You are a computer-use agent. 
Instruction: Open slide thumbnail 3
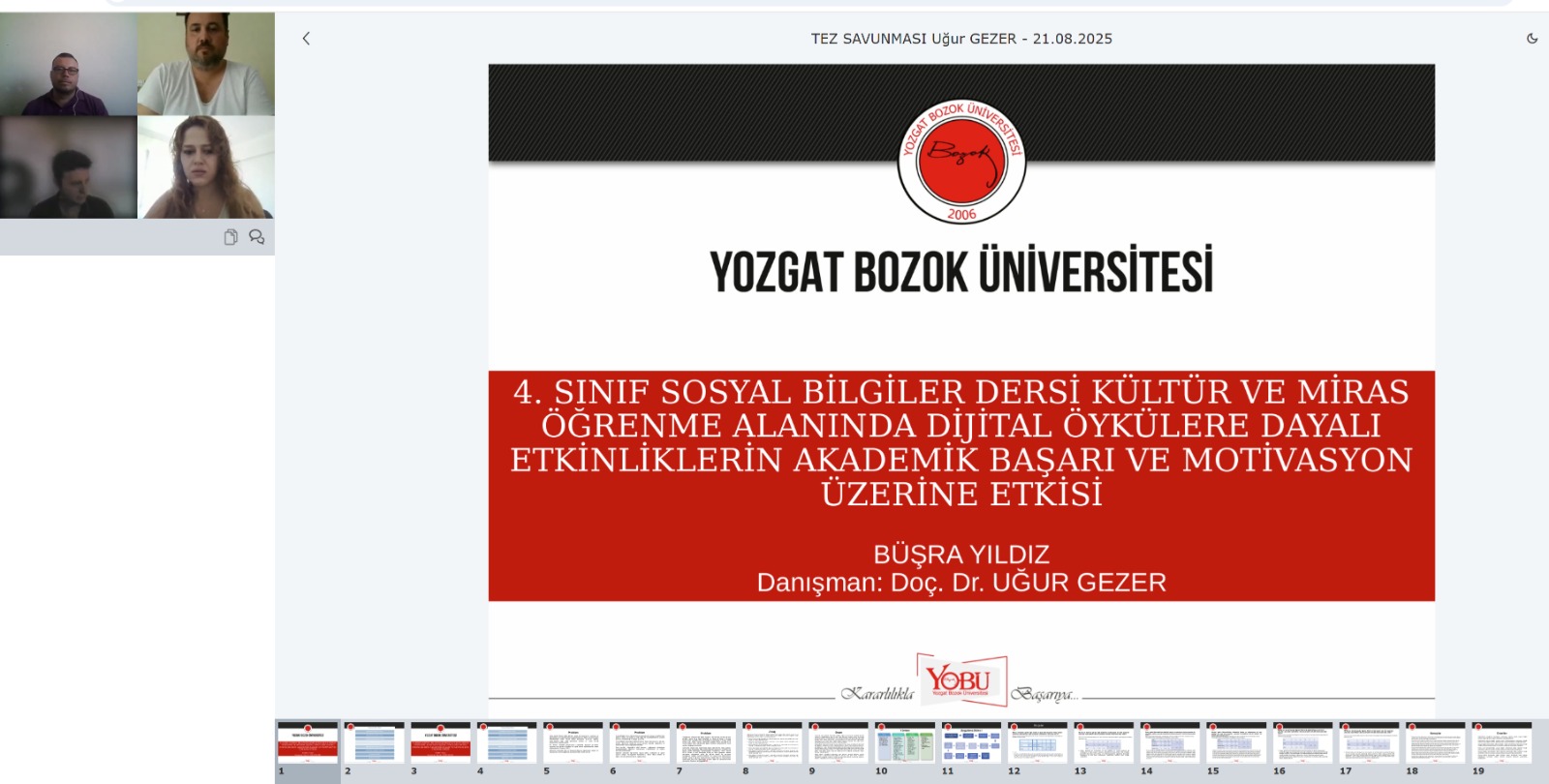click(440, 743)
